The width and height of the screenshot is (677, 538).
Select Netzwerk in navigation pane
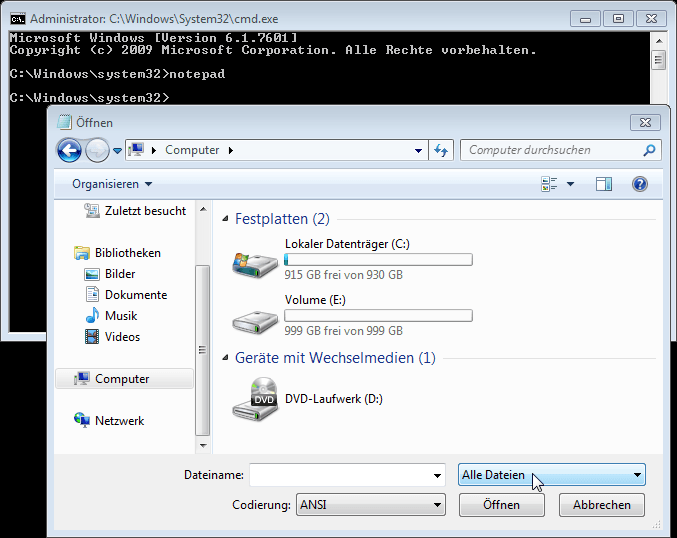119,421
